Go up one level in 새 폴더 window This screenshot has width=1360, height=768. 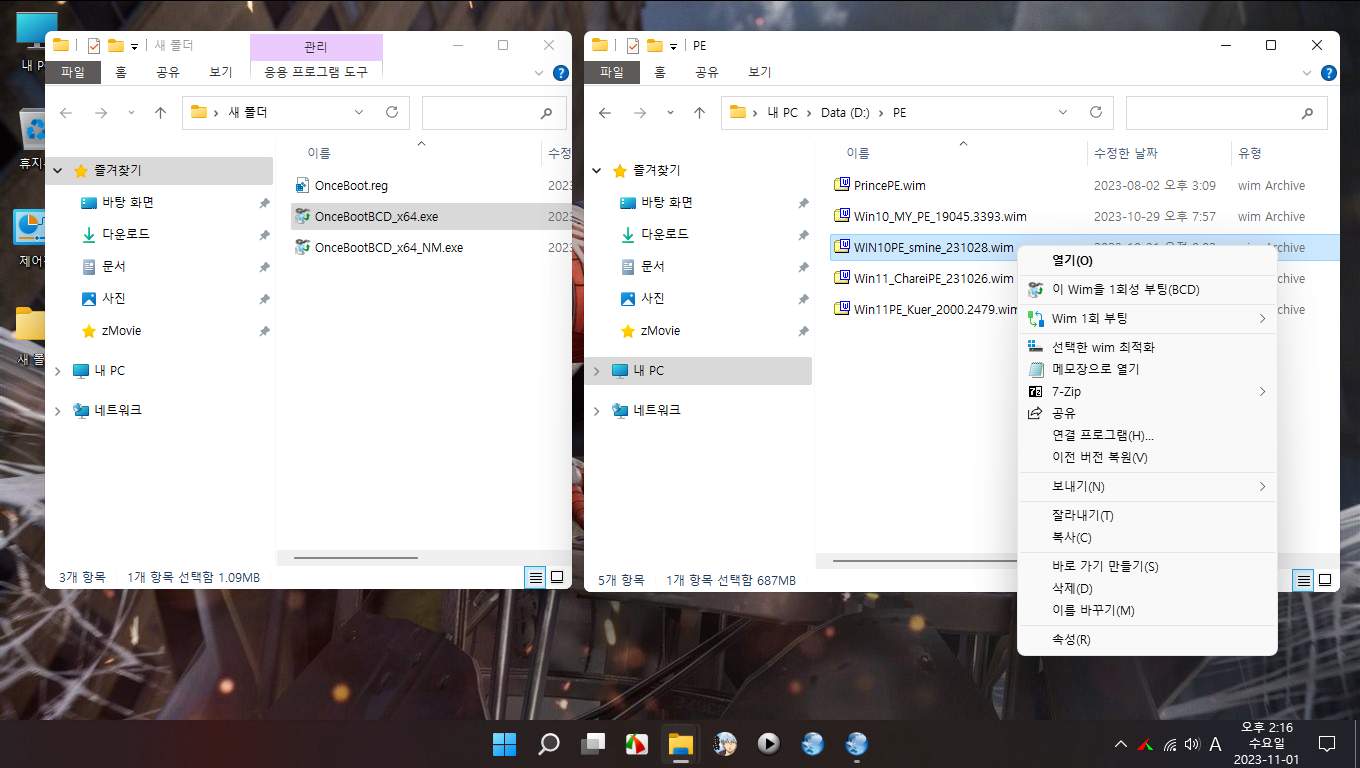pyautogui.click(x=160, y=113)
